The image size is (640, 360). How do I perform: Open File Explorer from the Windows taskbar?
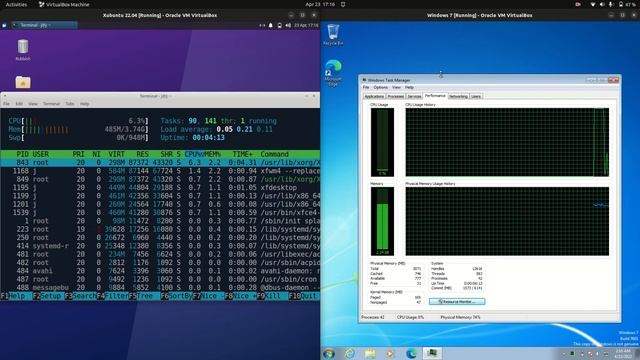(x=370, y=353)
